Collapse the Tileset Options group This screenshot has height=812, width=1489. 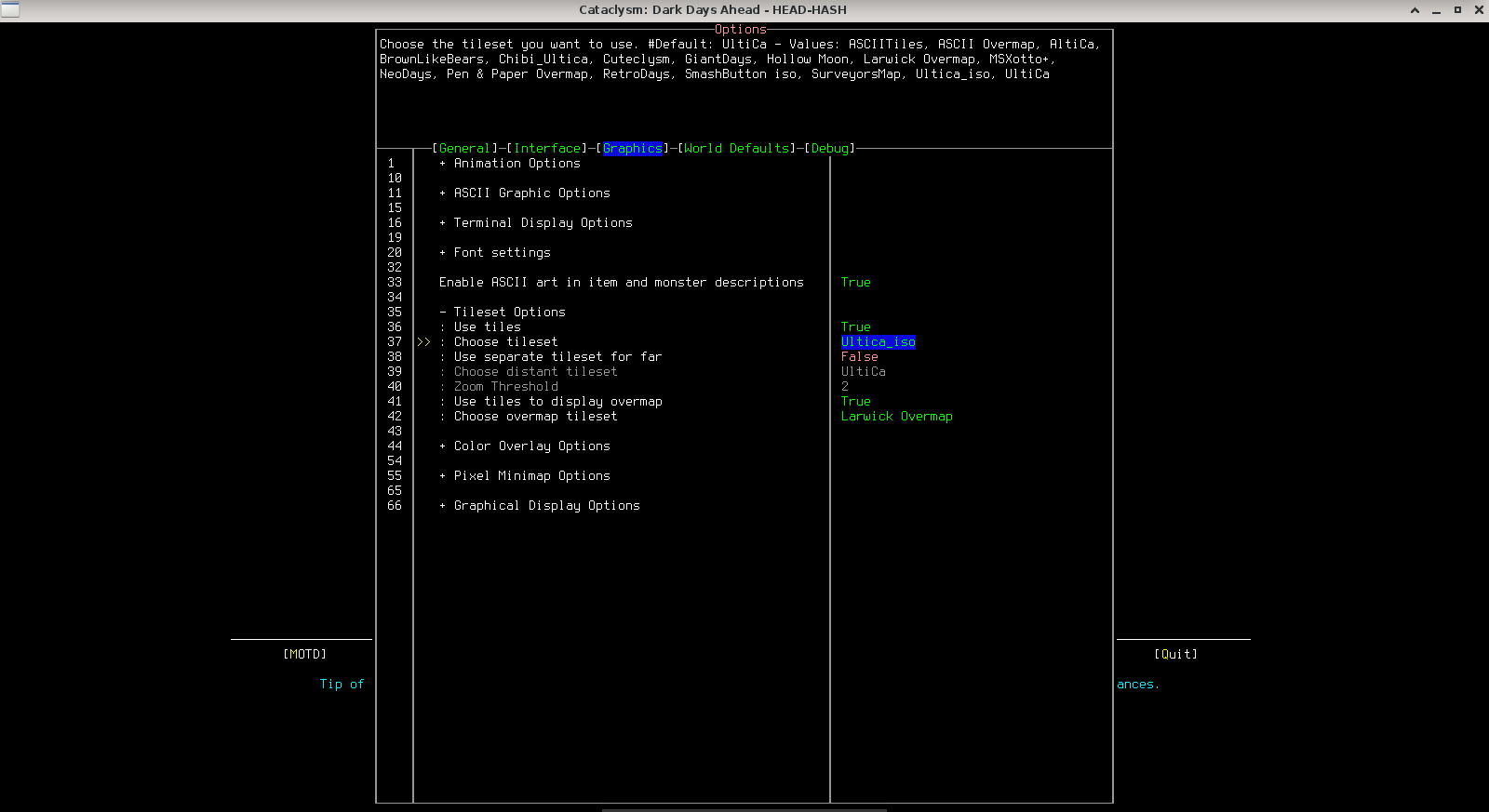[508, 313]
